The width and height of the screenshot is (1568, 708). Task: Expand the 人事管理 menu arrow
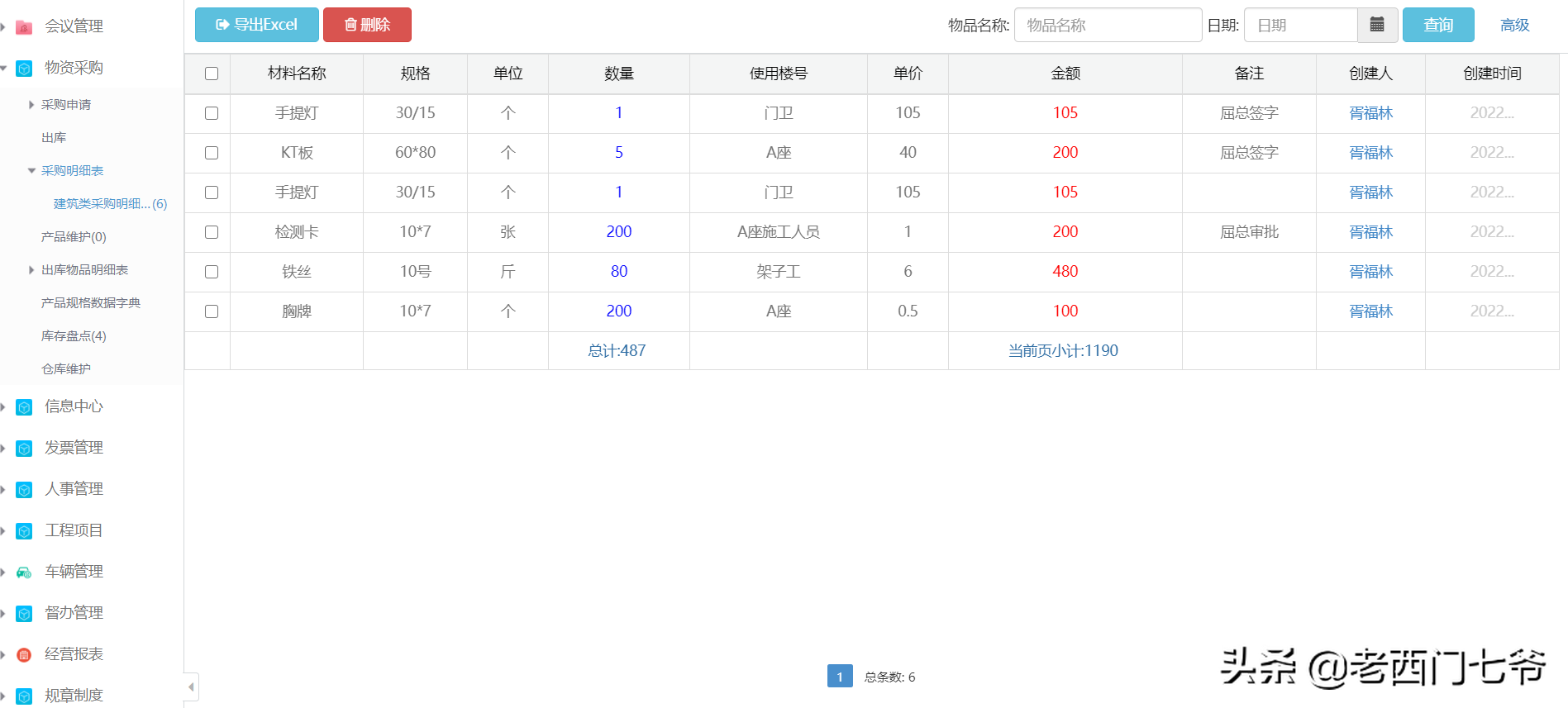coord(3,490)
